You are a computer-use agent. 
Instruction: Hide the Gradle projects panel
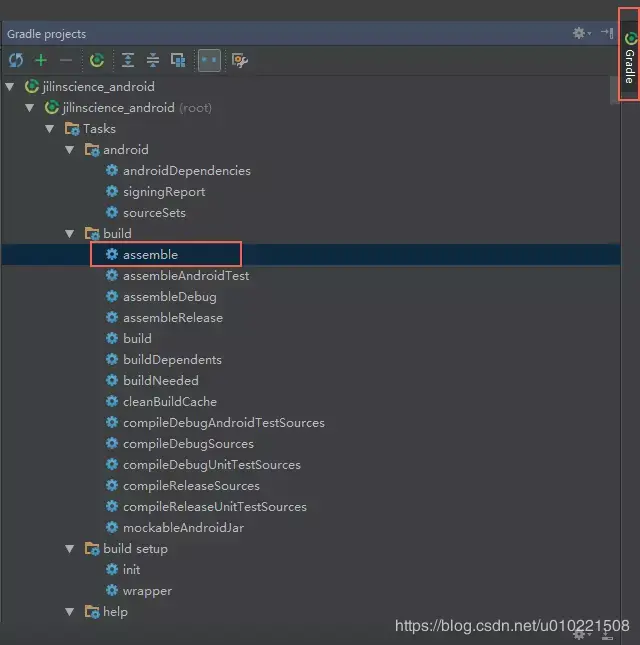607,32
